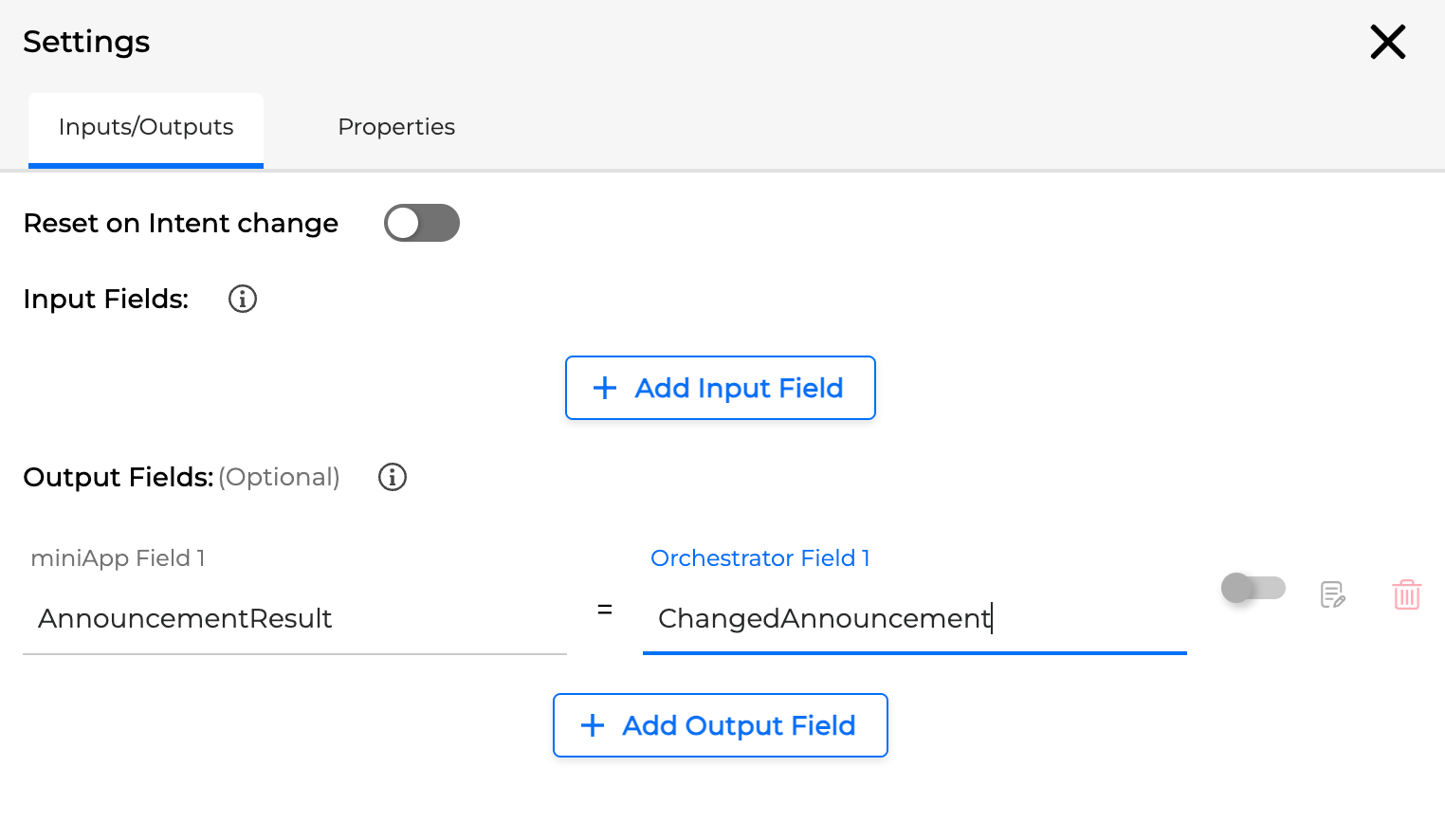This screenshot has width=1445, height=840.
Task: Click the Add Output Field button
Action: point(720,725)
